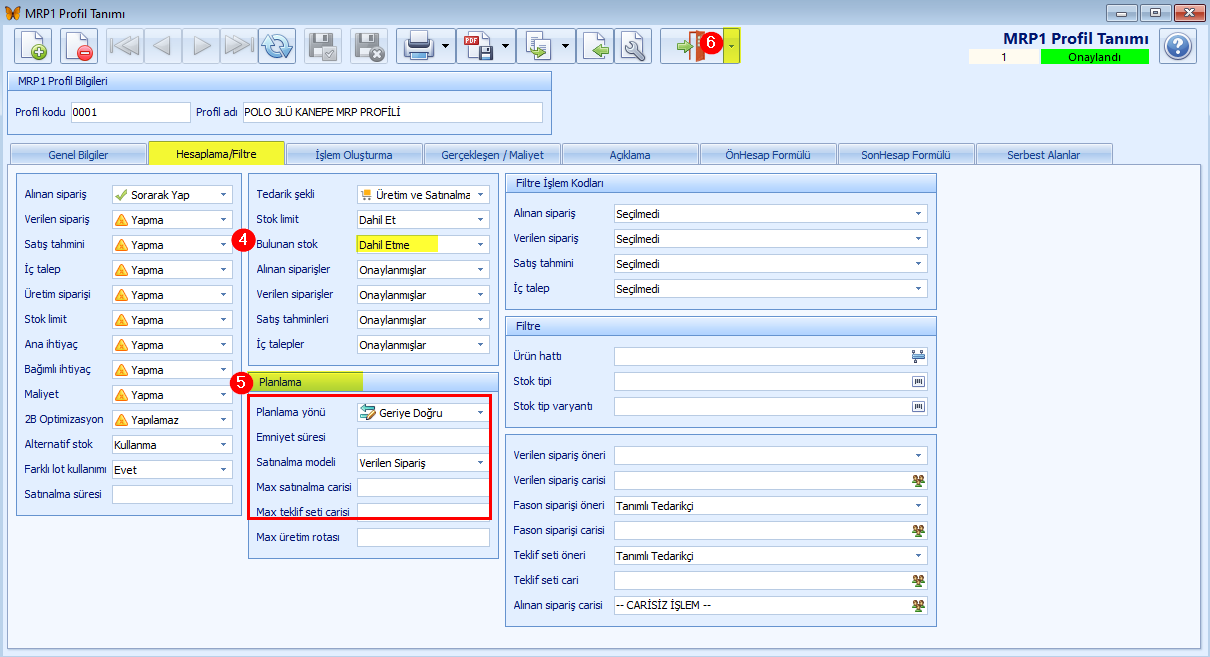
Task: Jump to the first record
Action: point(125,46)
